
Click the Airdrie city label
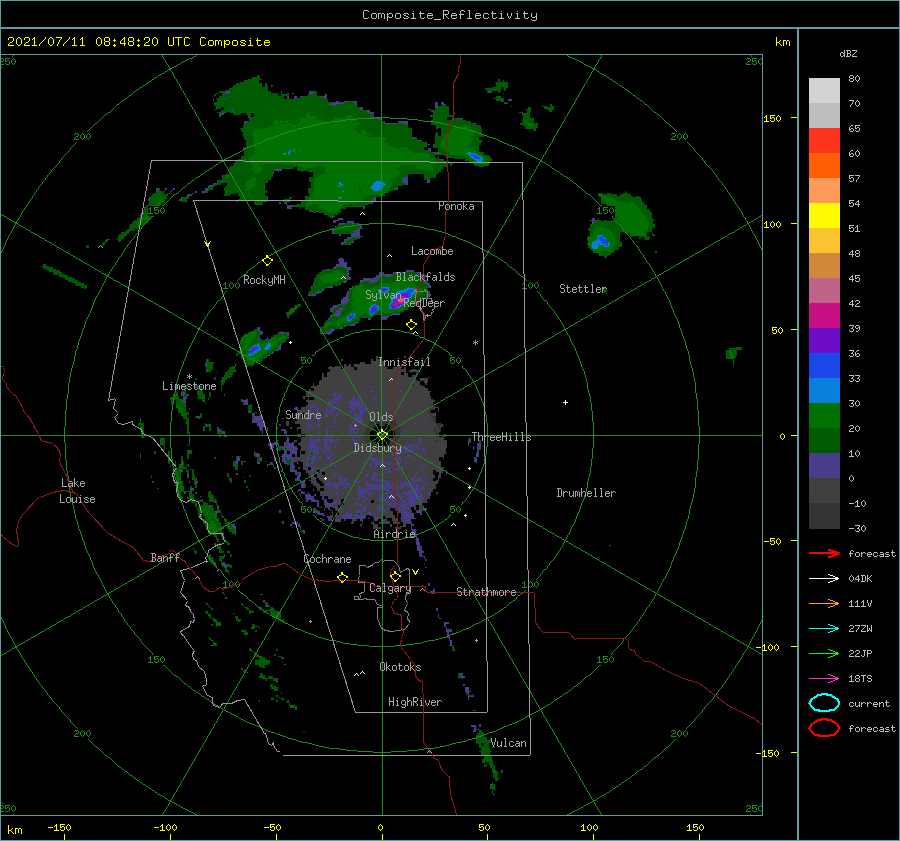pos(394,534)
